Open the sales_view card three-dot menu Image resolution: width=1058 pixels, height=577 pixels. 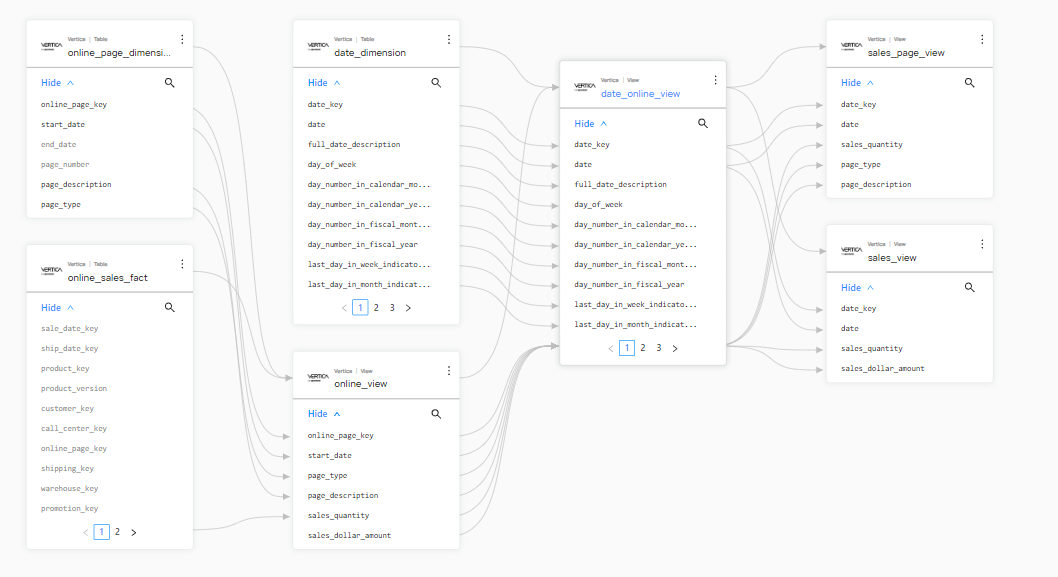coord(982,244)
